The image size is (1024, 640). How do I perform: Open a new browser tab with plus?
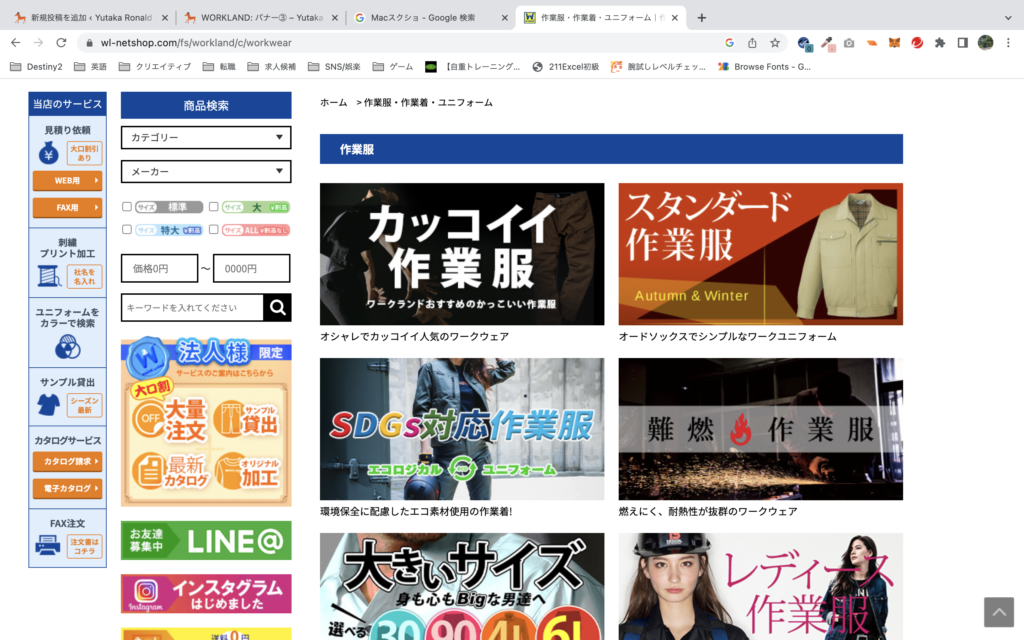701,18
